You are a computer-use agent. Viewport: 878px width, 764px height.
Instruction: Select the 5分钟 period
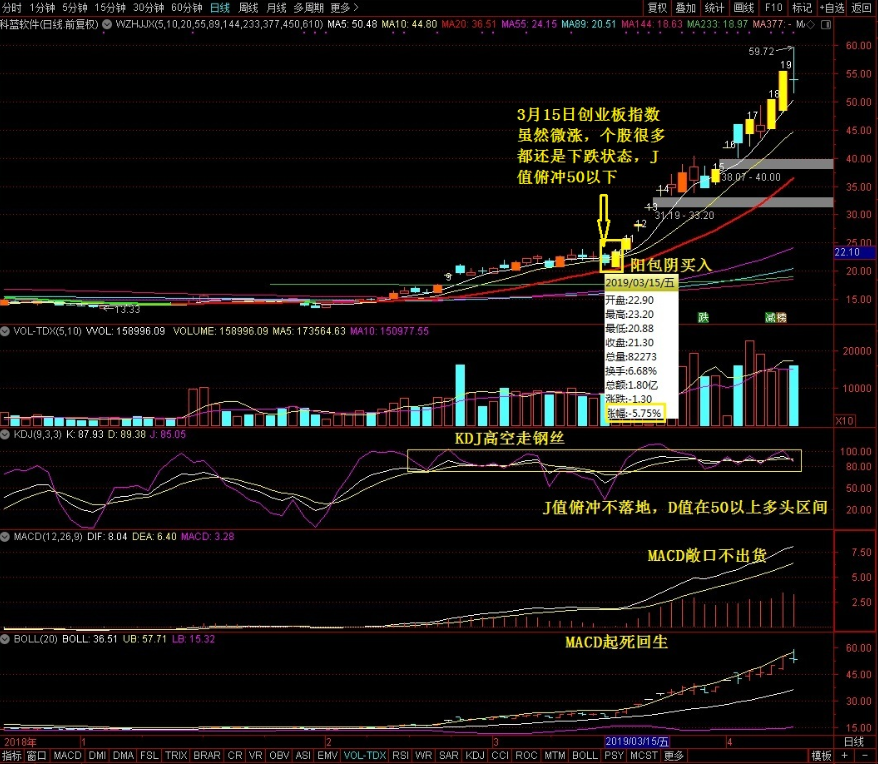pyautogui.click(x=74, y=7)
